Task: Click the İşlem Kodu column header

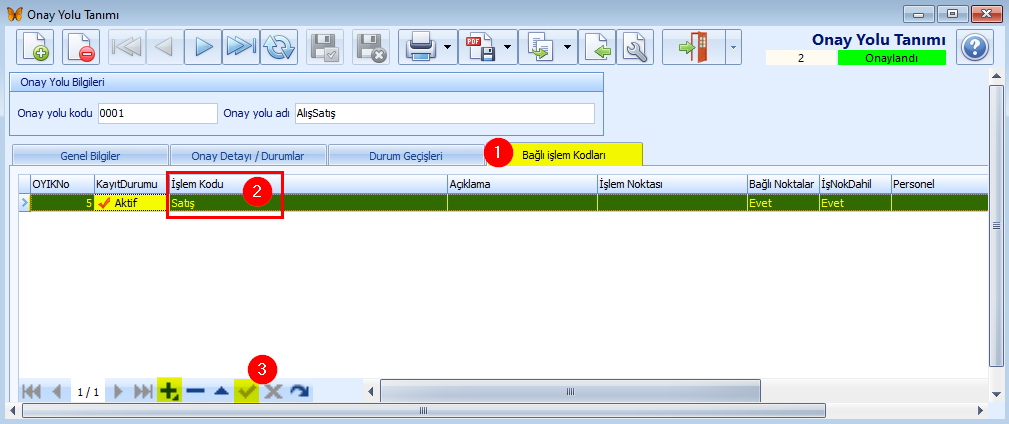Action: coord(307,184)
